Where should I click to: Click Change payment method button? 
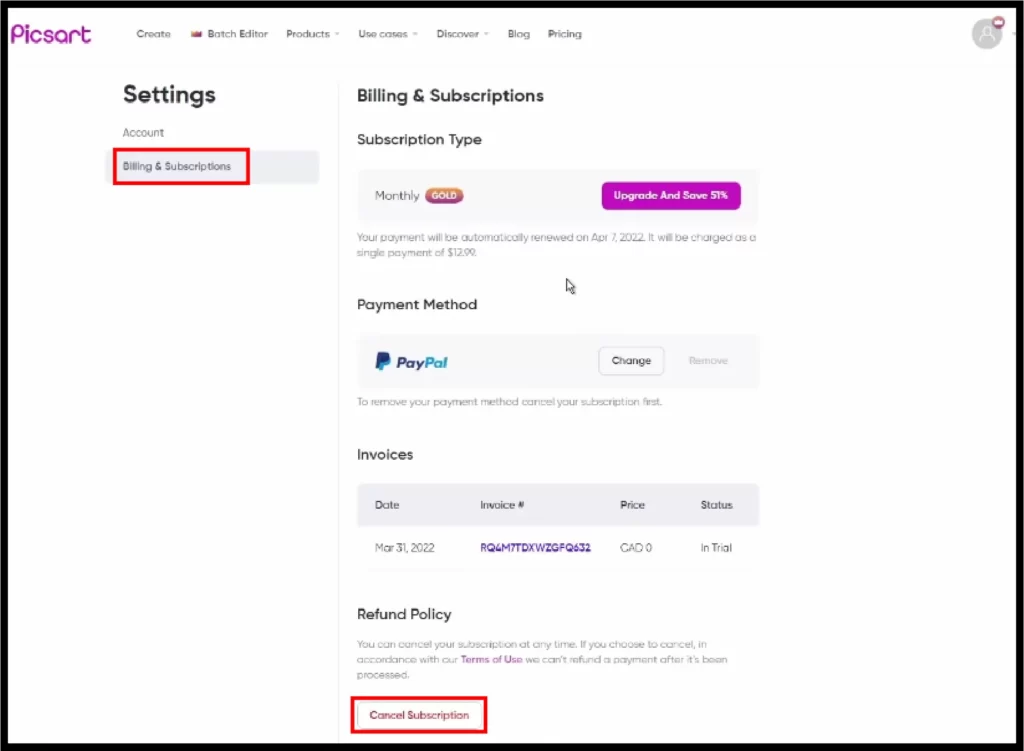coord(631,360)
